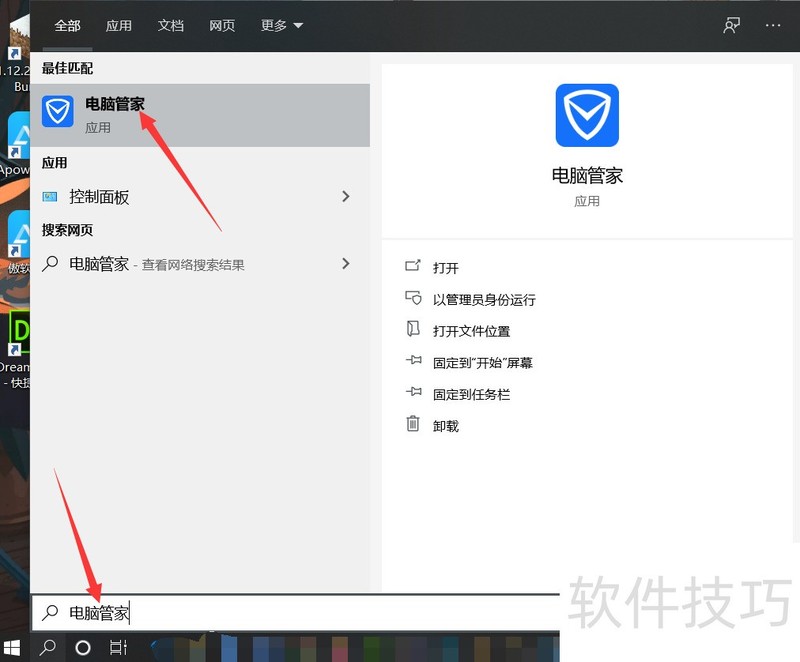This screenshot has width=800, height=662.
Task: Click 卸载 to uninstall app
Action: click(445, 426)
